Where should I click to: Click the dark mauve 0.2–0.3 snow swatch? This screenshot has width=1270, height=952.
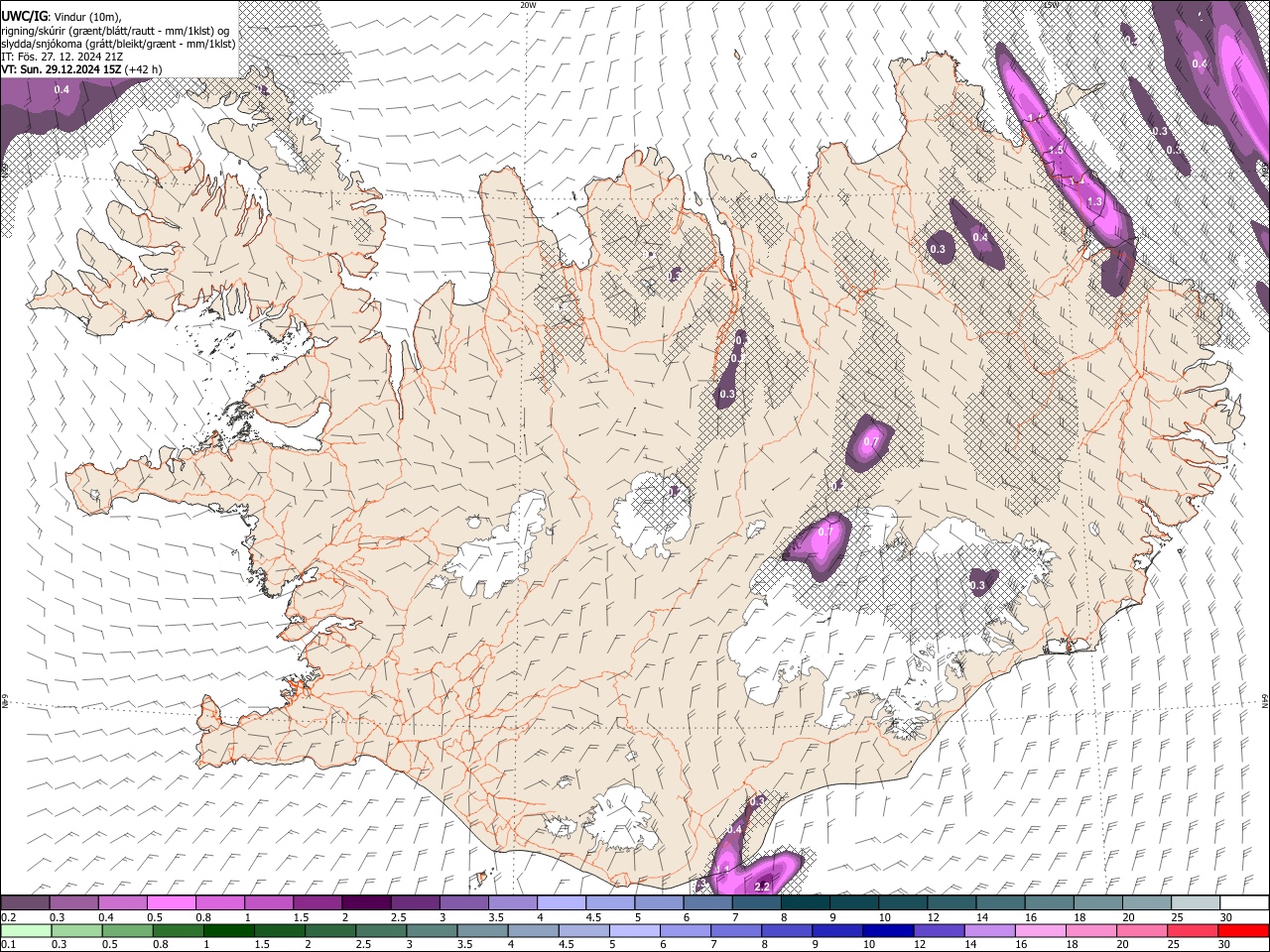coord(26,903)
